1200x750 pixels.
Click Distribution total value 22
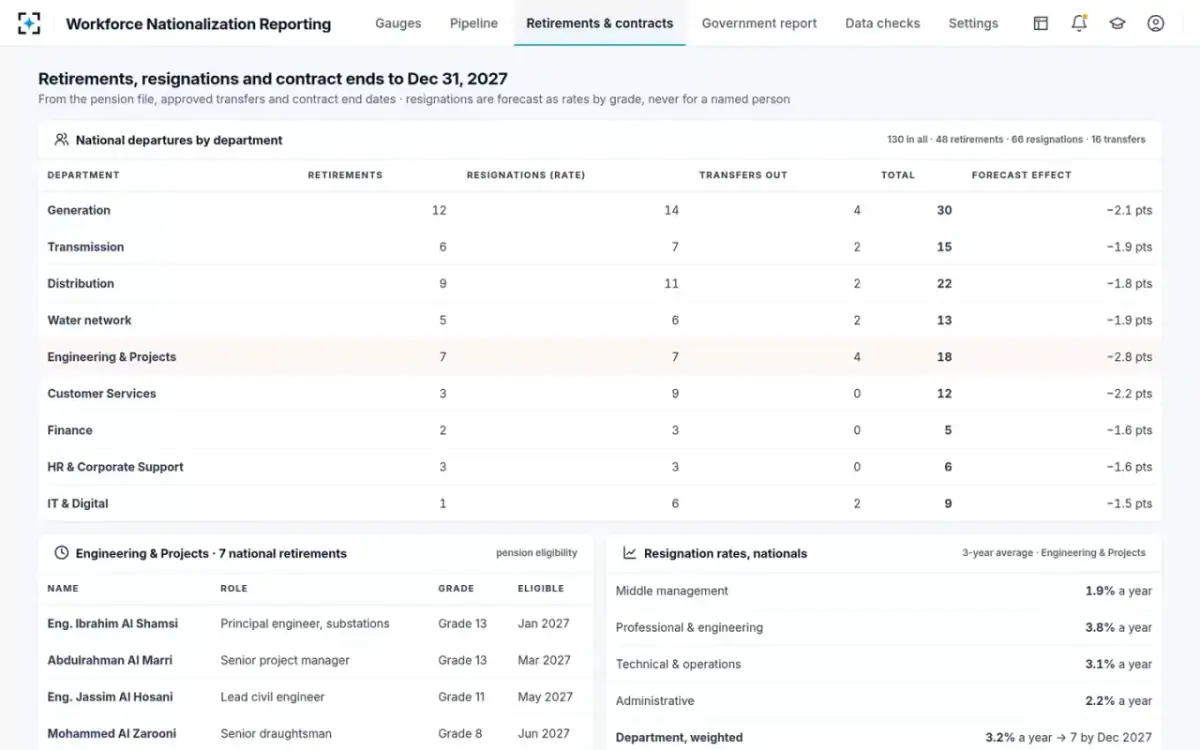tap(944, 283)
